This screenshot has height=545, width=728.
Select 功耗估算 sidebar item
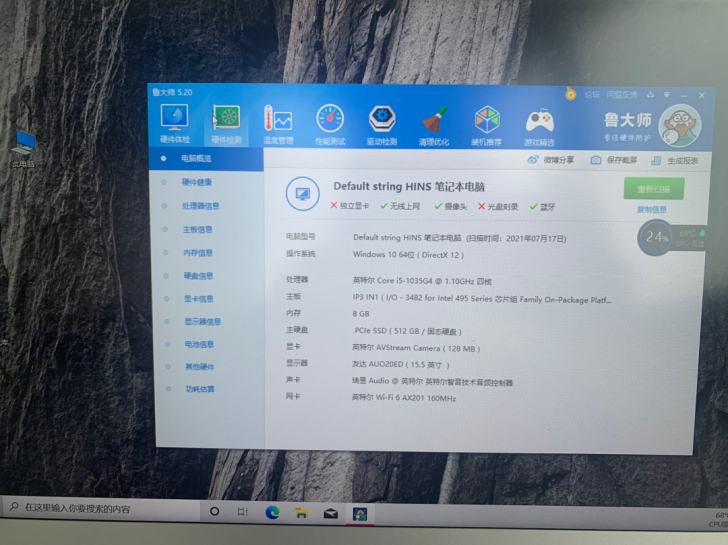[198, 389]
